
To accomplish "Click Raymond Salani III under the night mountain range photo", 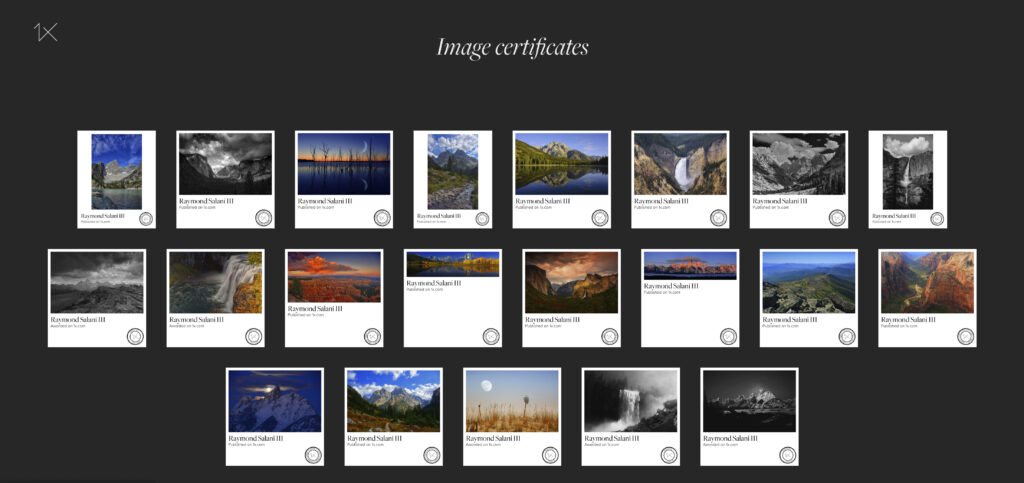I will (732, 438).
